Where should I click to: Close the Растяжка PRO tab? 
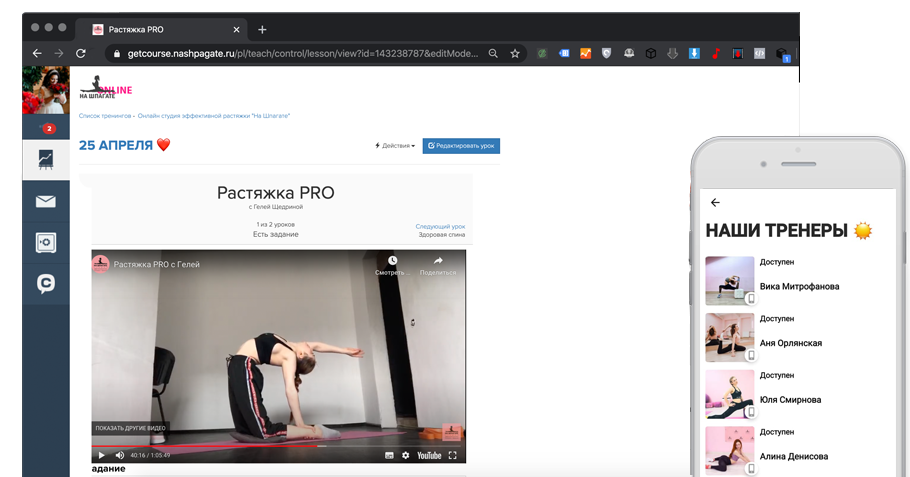[x=236, y=30]
